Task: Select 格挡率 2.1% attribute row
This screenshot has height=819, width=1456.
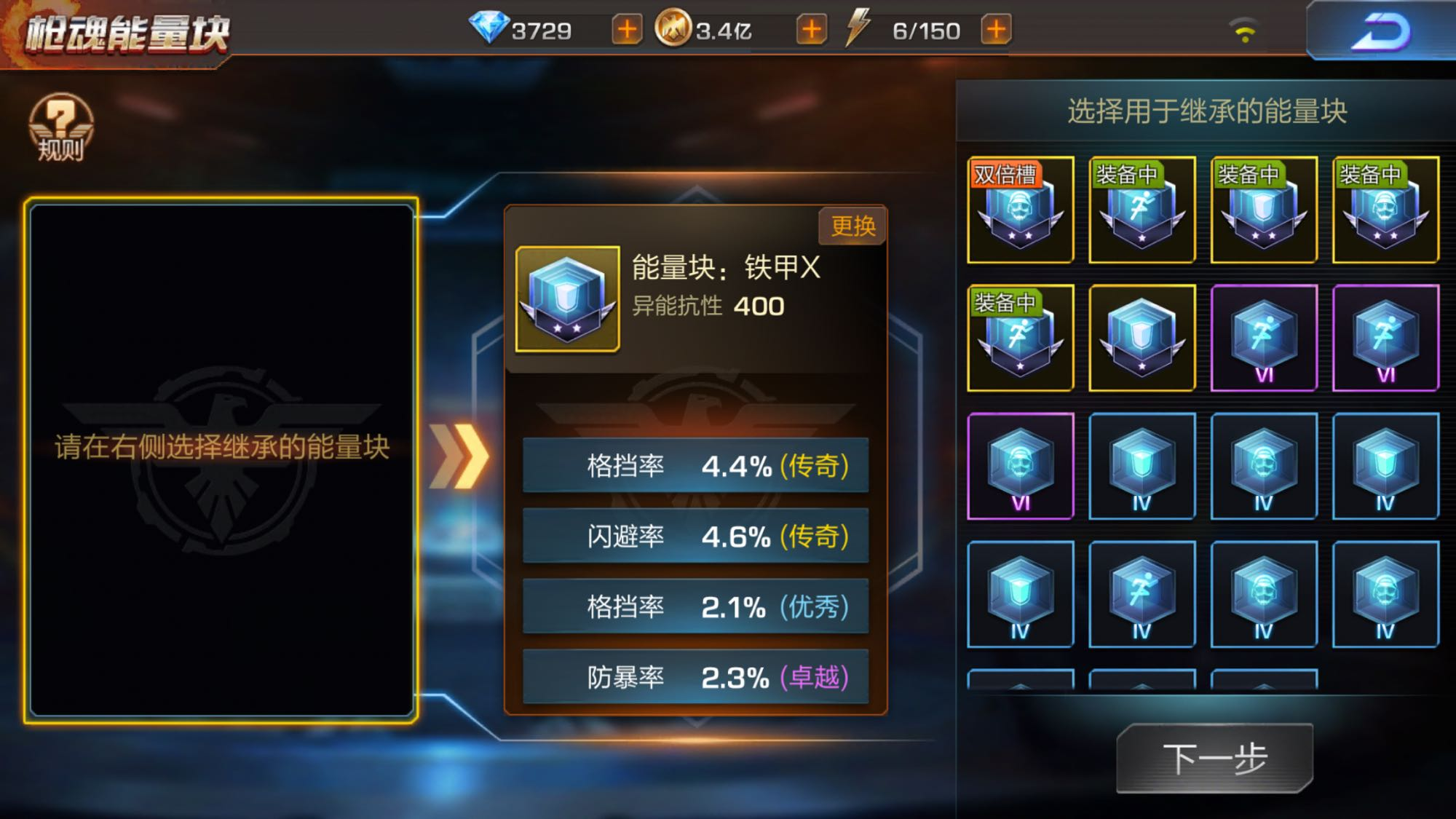Action: (x=696, y=607)
